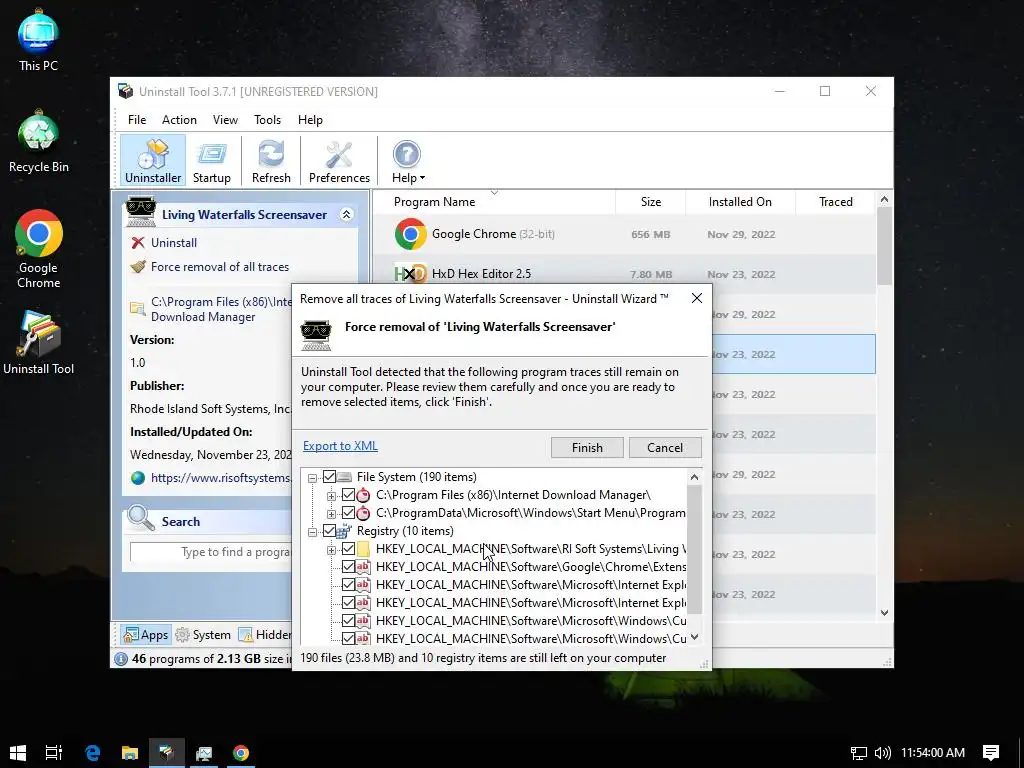Click the program list vertical scrollbar thumb
This screenshot has height=768, width=1024.
884,245
